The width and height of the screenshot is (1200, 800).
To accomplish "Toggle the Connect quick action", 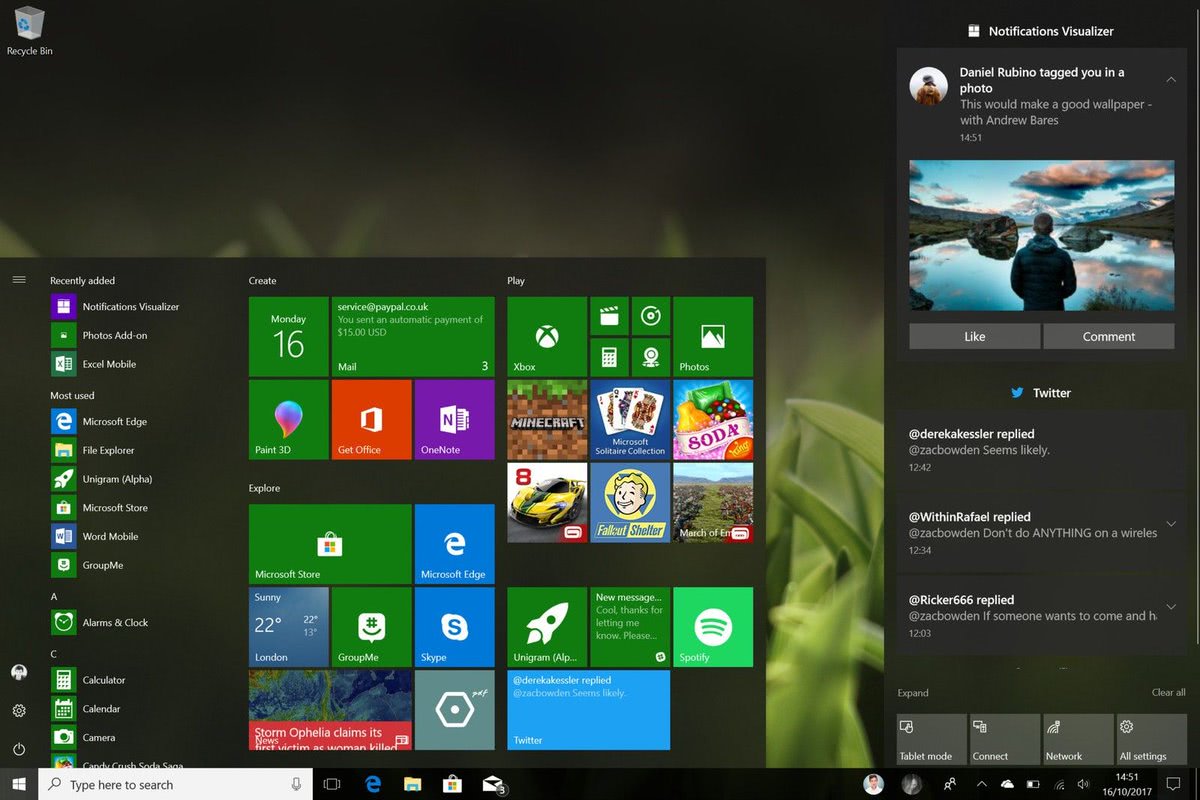I will tap(1004, 739).
